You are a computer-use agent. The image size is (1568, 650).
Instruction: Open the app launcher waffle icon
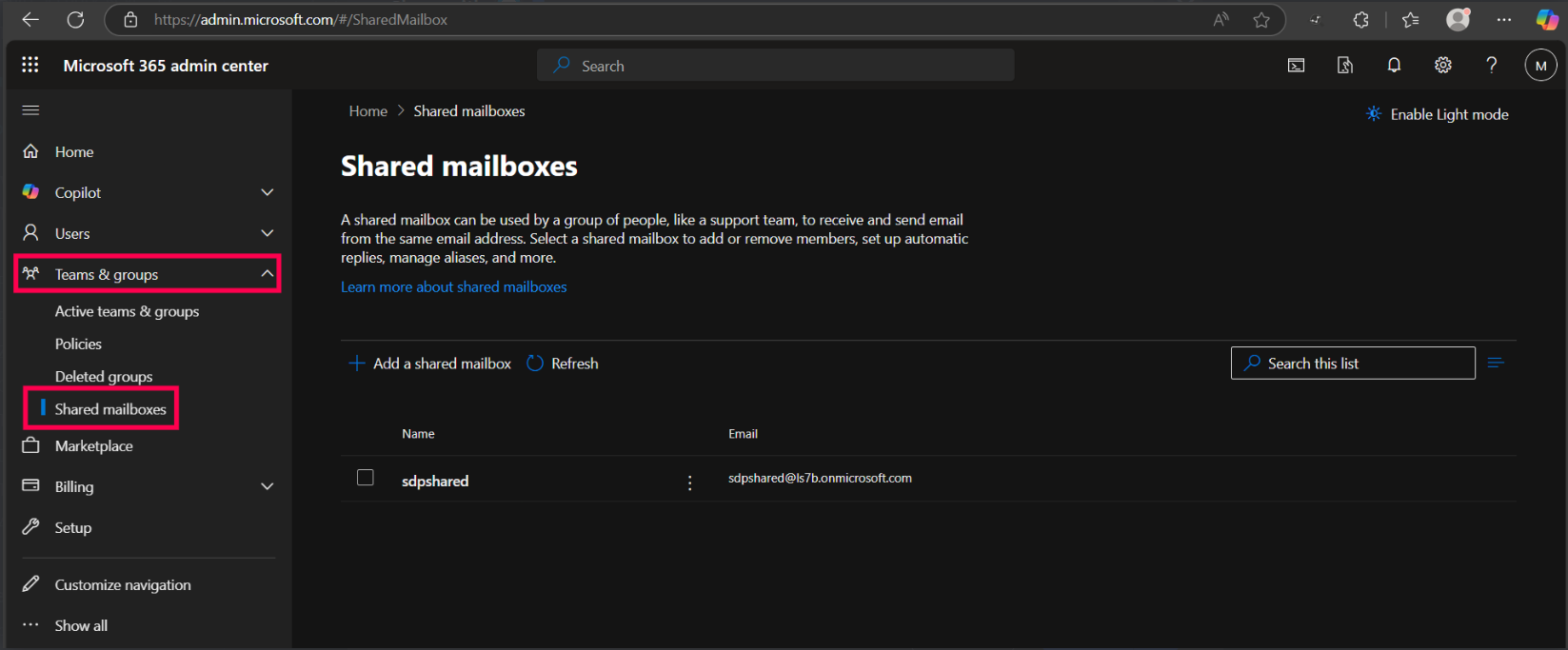[30, 65]
